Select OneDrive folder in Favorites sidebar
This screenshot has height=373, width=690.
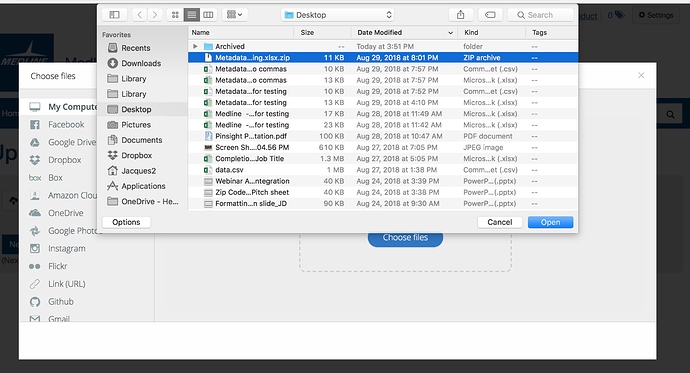coord(143,201)
